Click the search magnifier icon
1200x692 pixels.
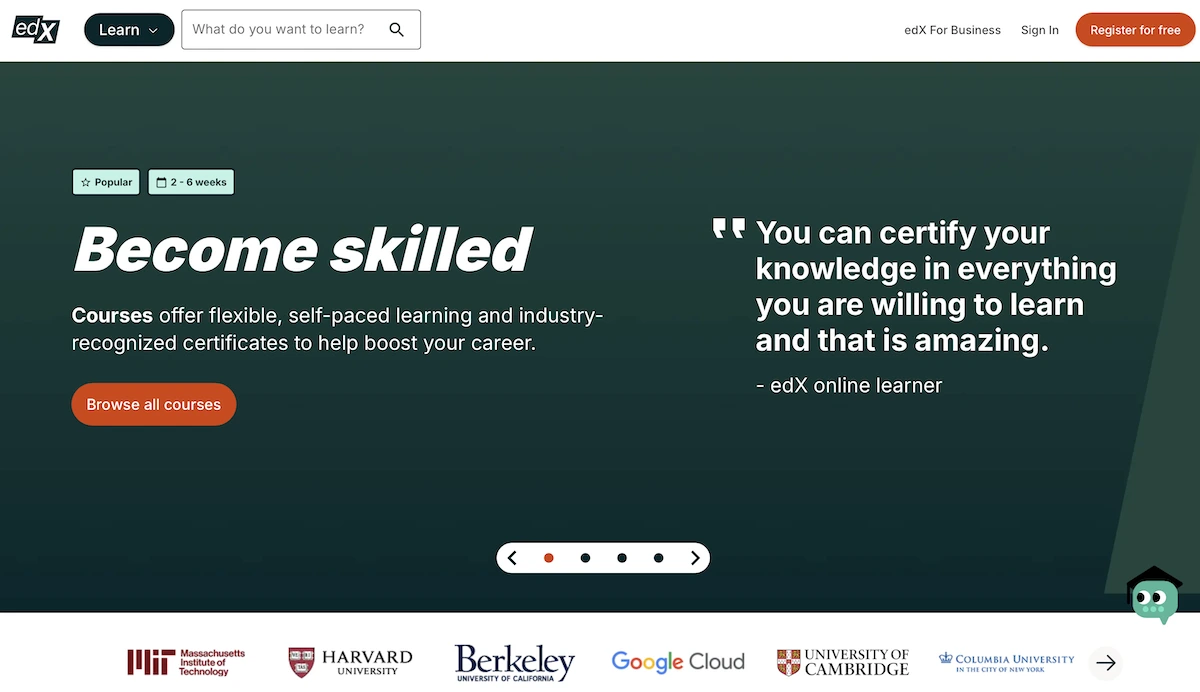[x=397, y=30]
